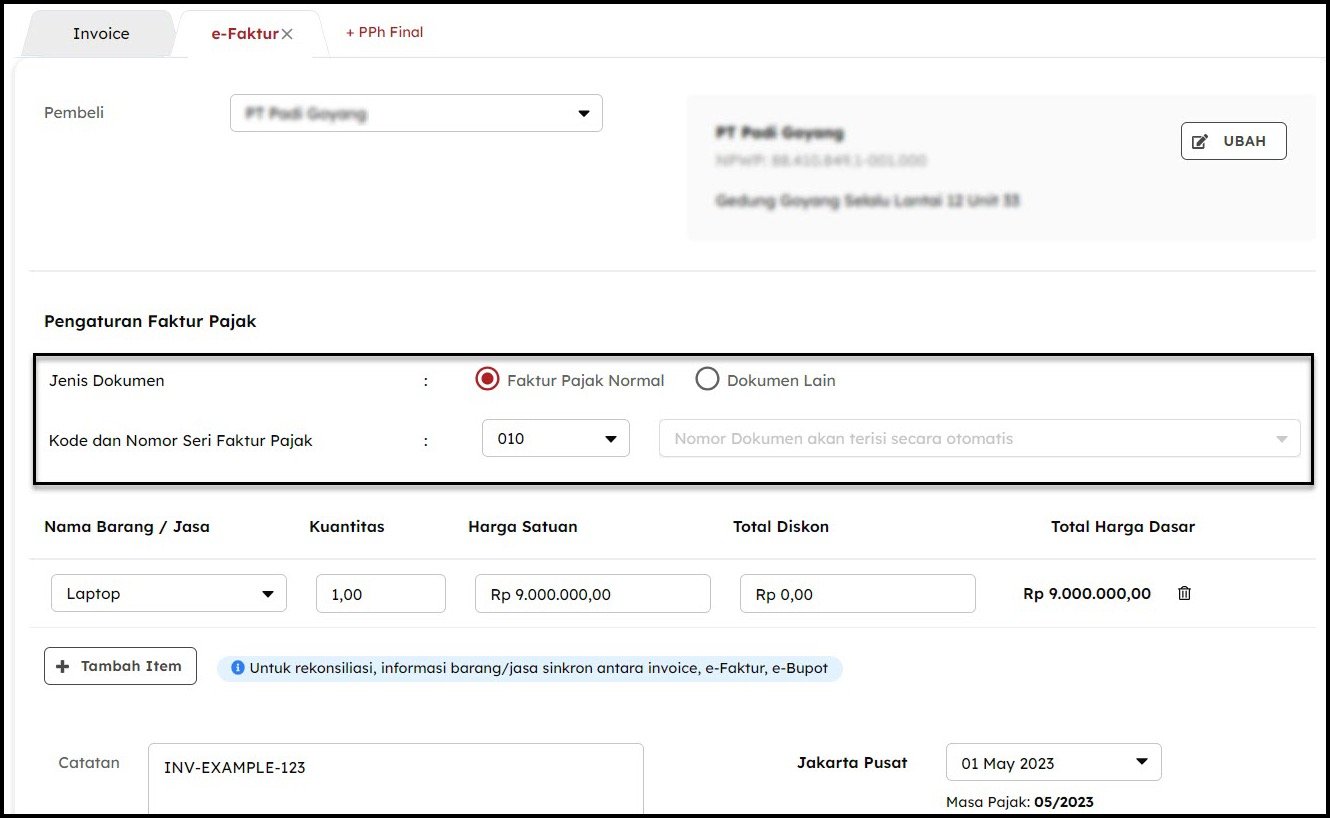The width and height of the screenshot is (1330, 818).
Task: Click the UBAH button
Action: tap(1233, 141)
